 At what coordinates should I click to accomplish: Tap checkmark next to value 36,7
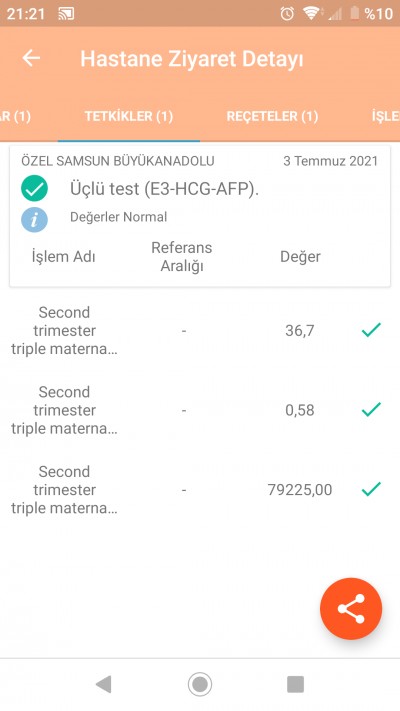click(371, 330)
